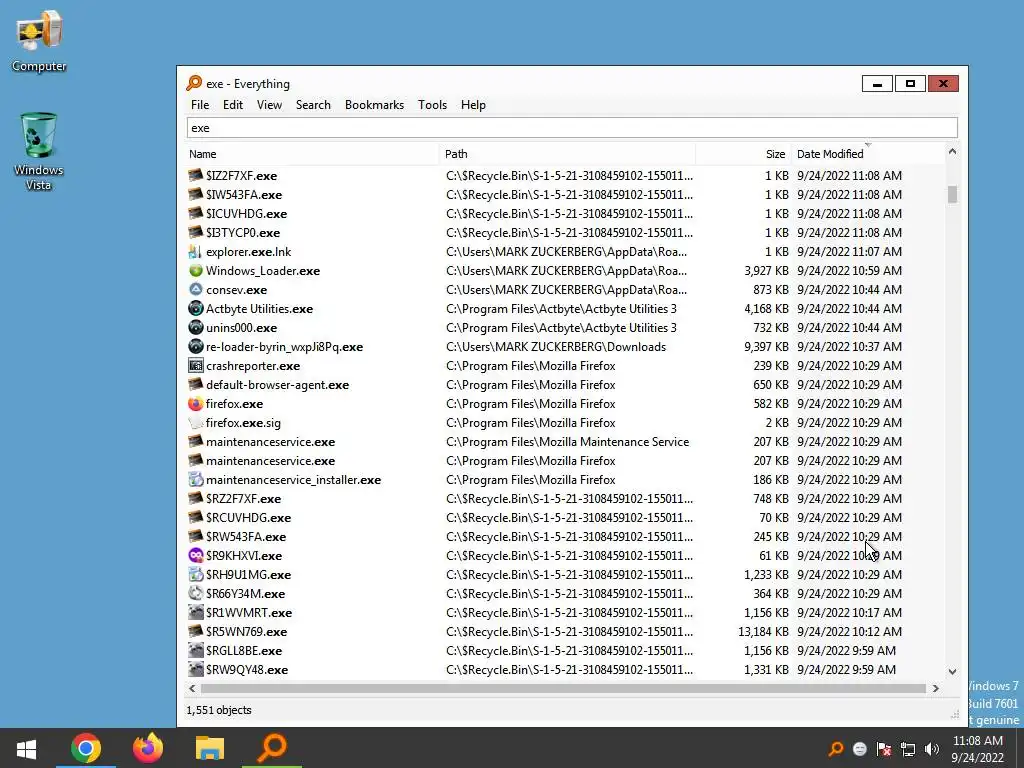Open the Windows Start button
1024x768 pixels.
click(x=26, y=748)
